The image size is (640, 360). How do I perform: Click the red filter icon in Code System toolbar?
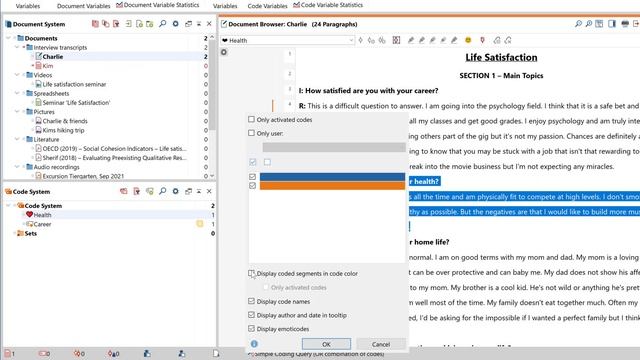(x=137, y=191)
